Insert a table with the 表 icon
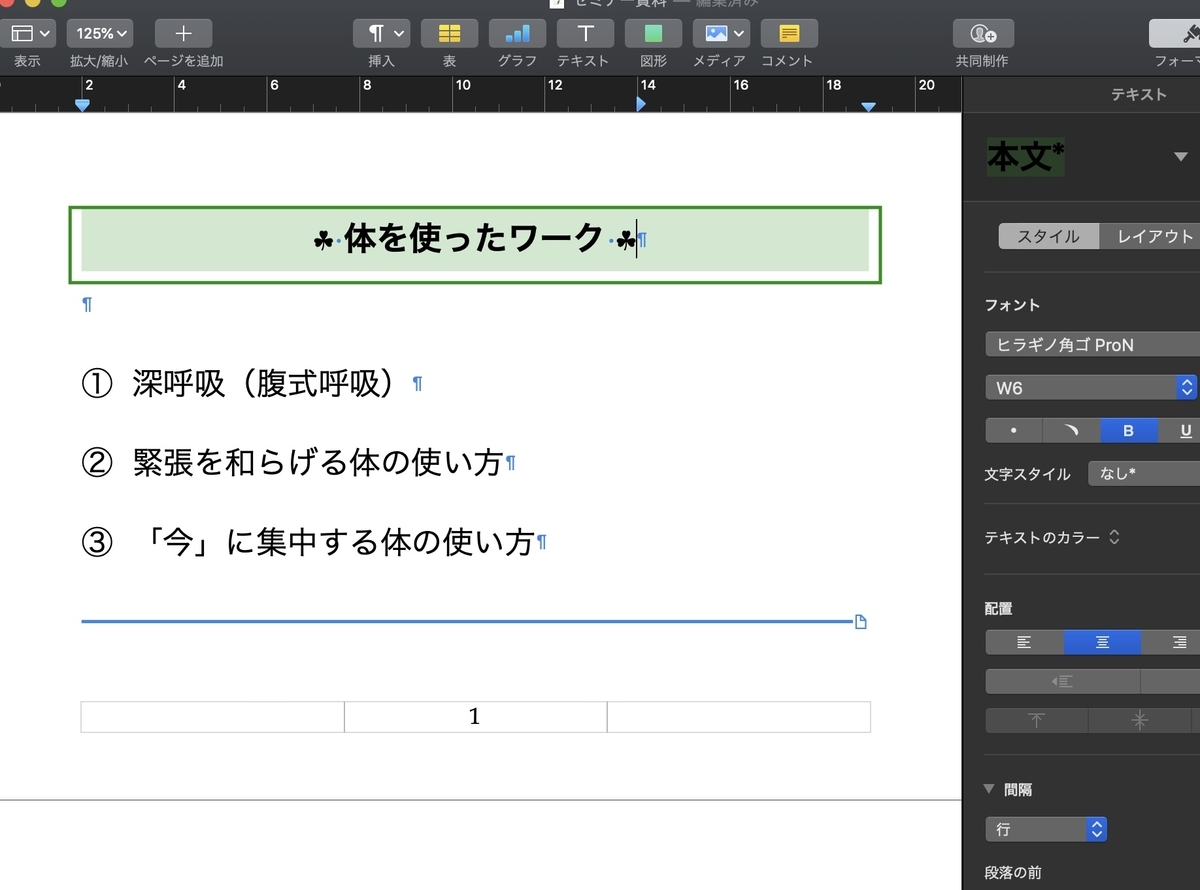The image size is (1200, 890). tap(449, 33)
